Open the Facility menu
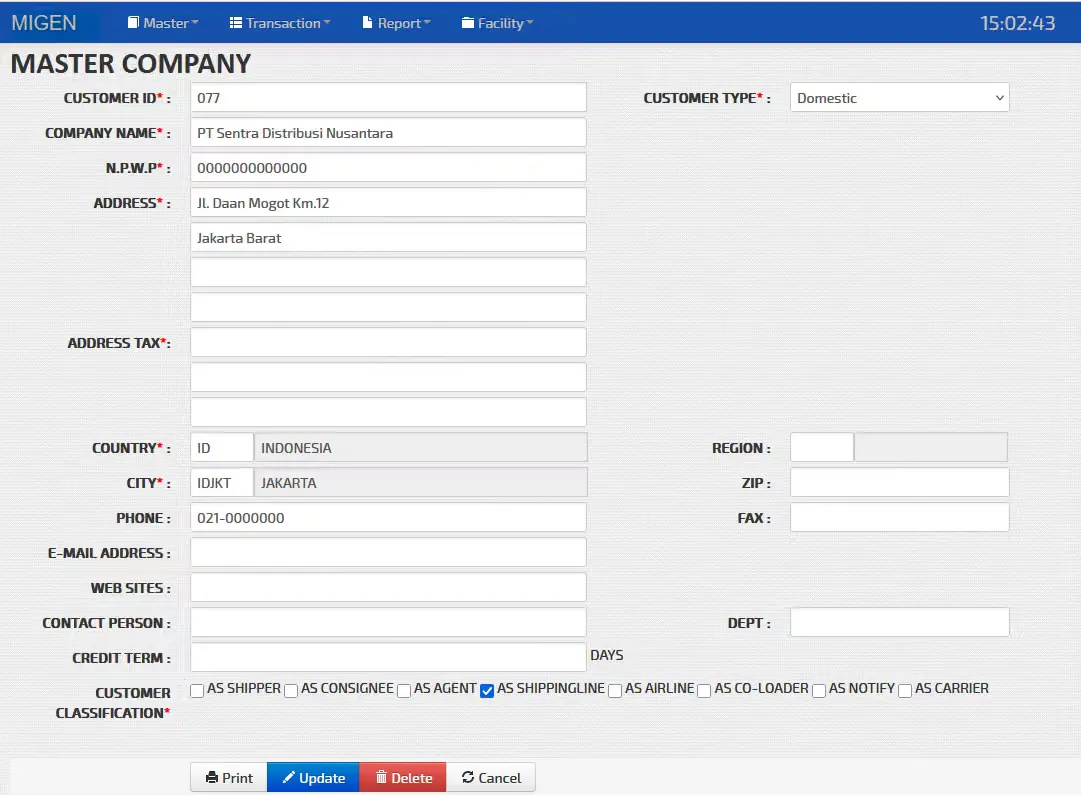The height and width of the screenshot is (796, 1081). point(497,23)
